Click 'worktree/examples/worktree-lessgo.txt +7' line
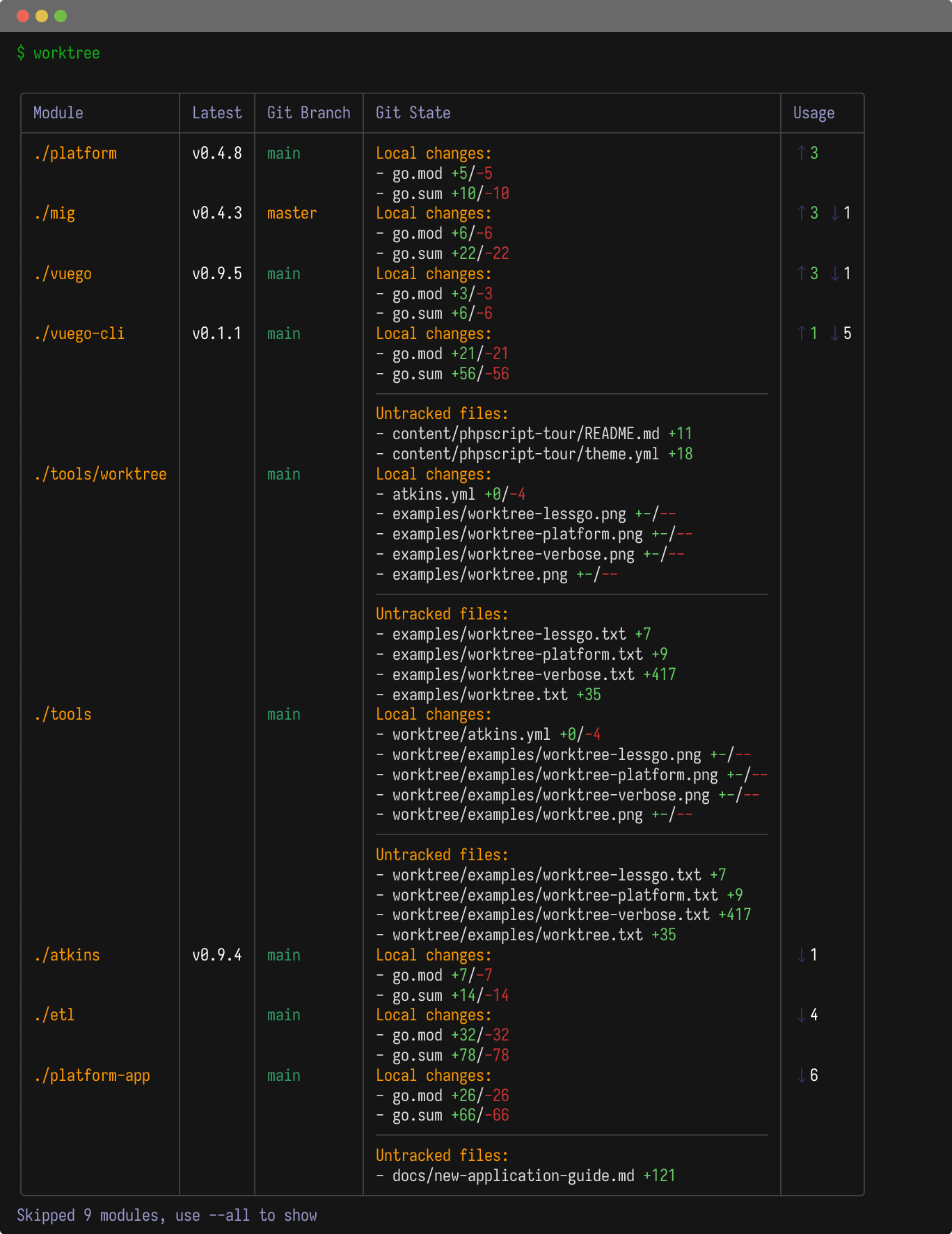The image size is (952, 1234). 551,875
